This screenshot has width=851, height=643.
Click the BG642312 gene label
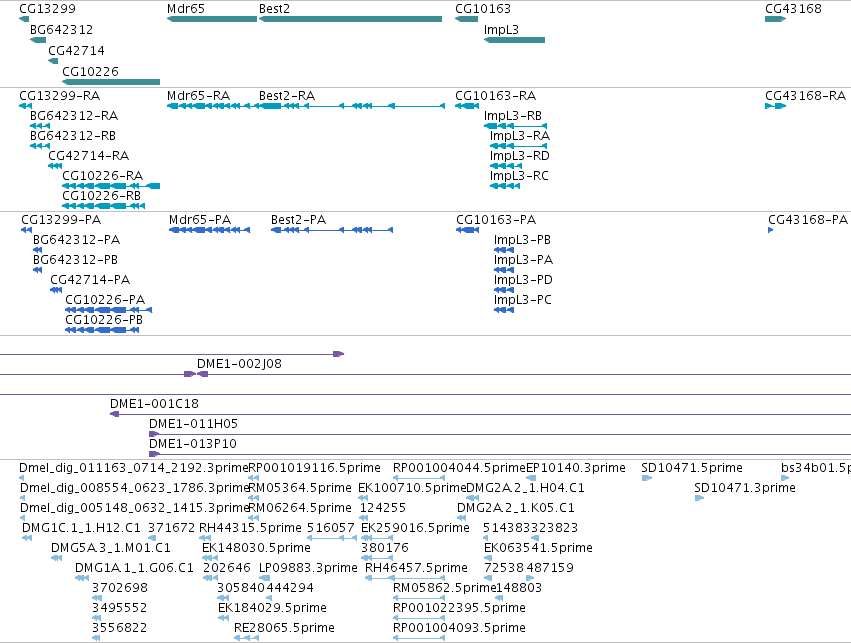coord(61,29)
